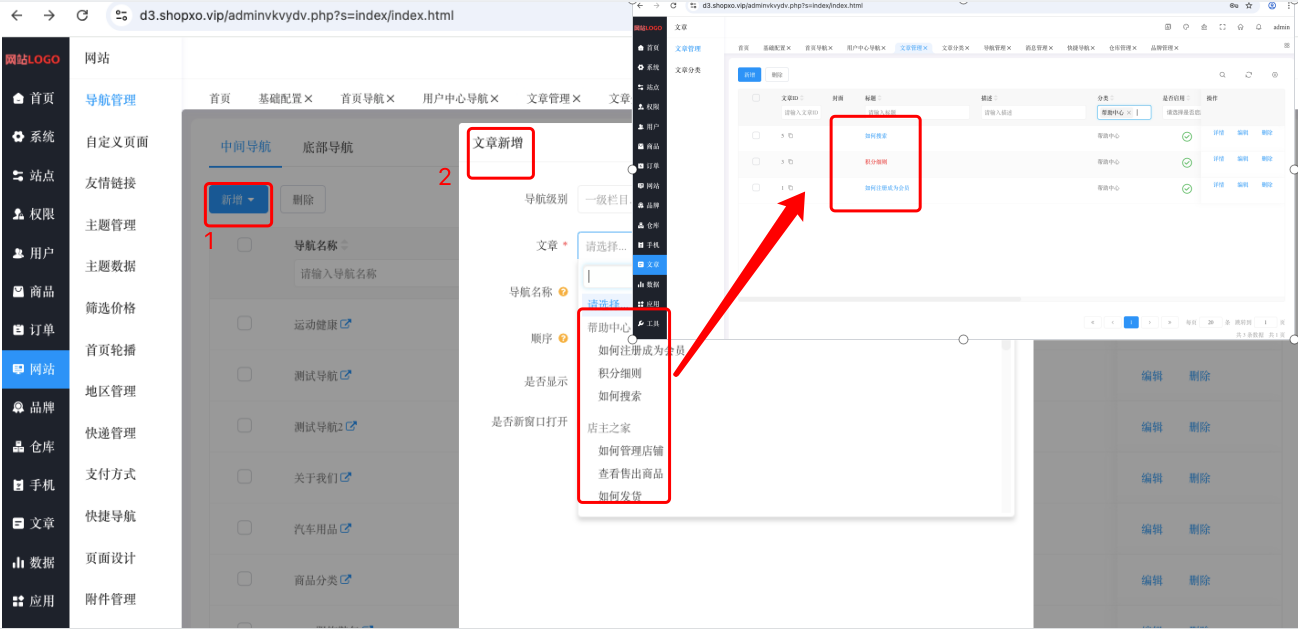Open the external link icon beside 测试导航2
This screenshot has height=629, width=1298.
[350, 427]
